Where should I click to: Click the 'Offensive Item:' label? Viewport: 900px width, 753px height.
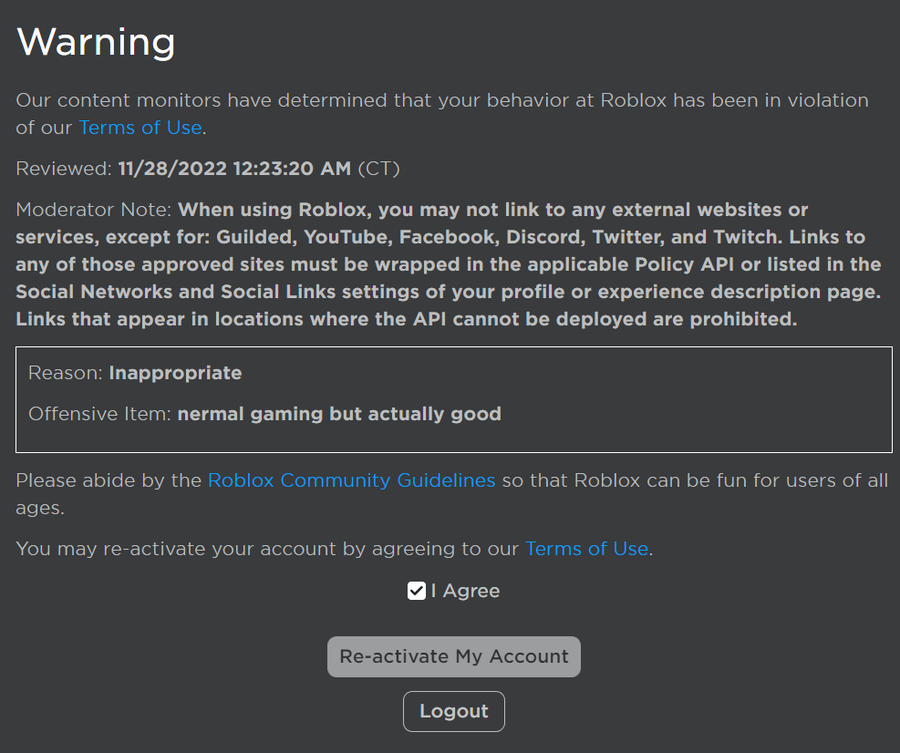click(100, 414)
